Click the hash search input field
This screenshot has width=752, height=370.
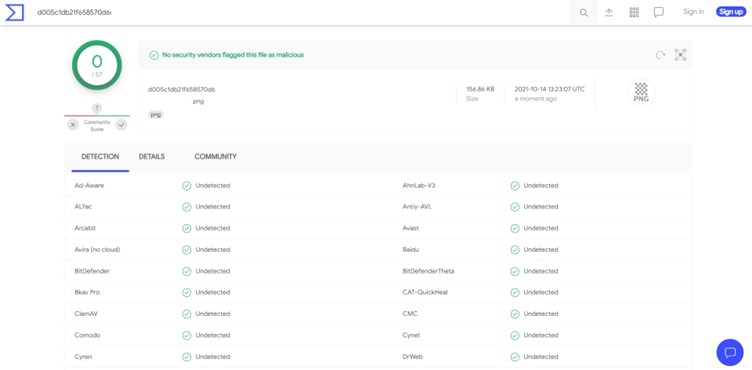[x=301, y=12]
